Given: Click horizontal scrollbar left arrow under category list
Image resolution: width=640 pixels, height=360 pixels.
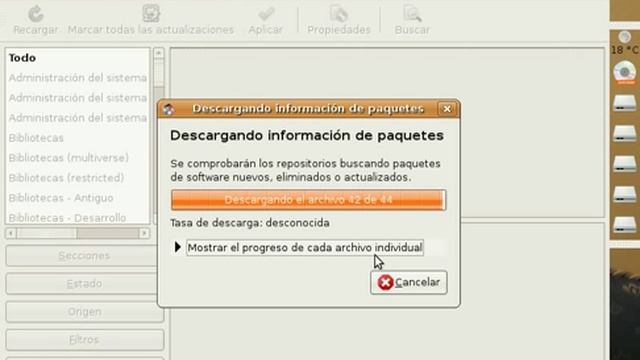Looking at the screenshot, I should (11, 233).
